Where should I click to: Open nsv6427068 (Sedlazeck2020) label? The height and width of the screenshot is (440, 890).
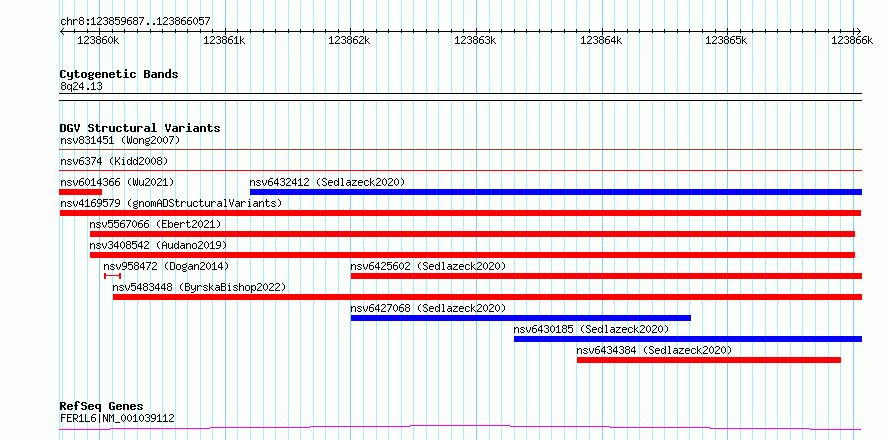coord(428,308)
